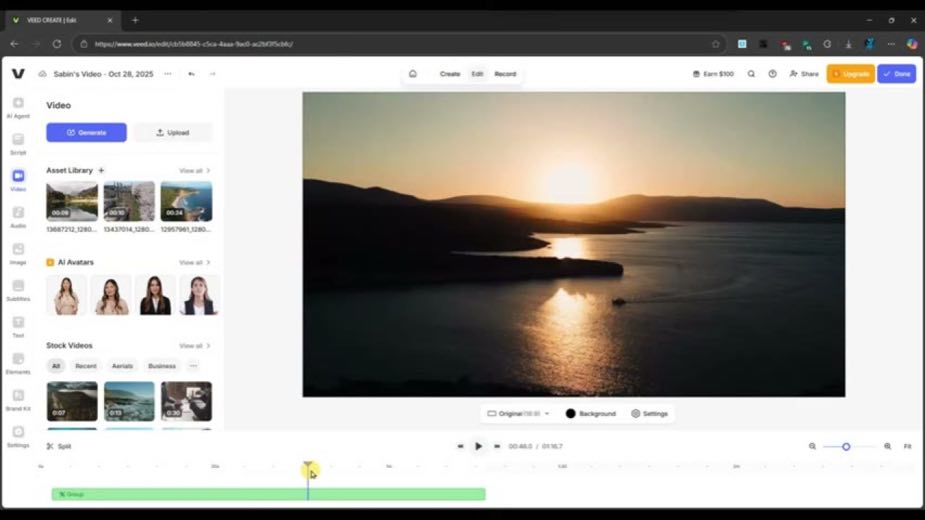Click the Generate button

pyautogui.click(x=86, y=132)
